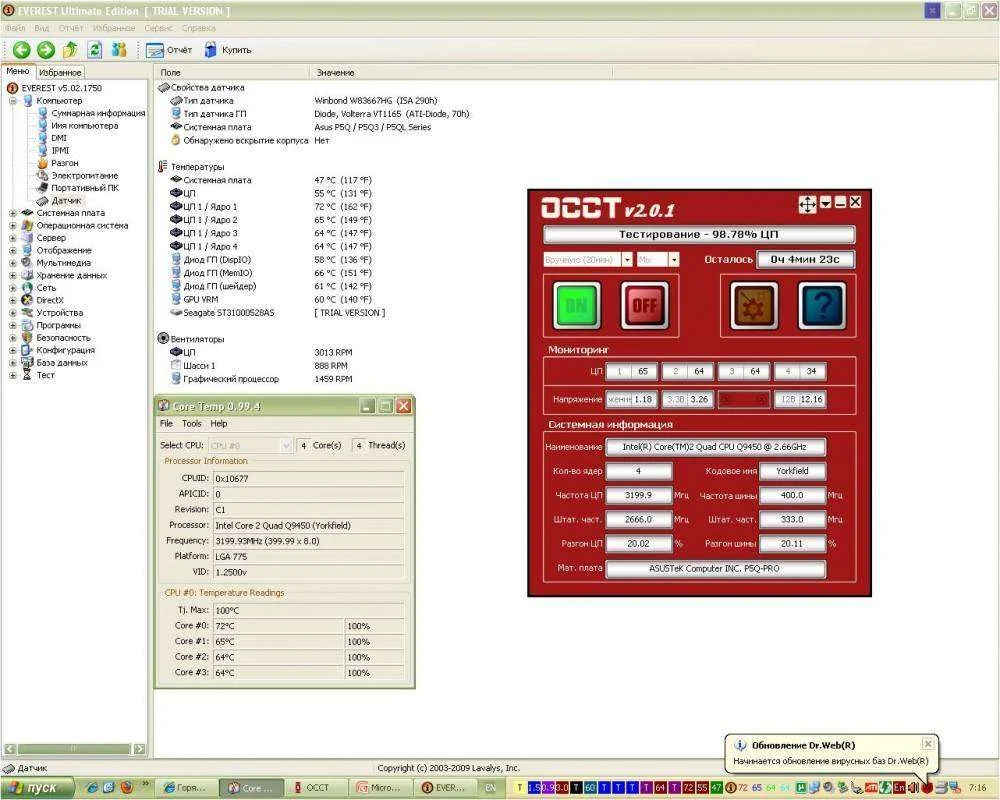Click the Купить button in EVEREST toolbar
This screenshot has width=1000, height=800.
coord(228,50)
